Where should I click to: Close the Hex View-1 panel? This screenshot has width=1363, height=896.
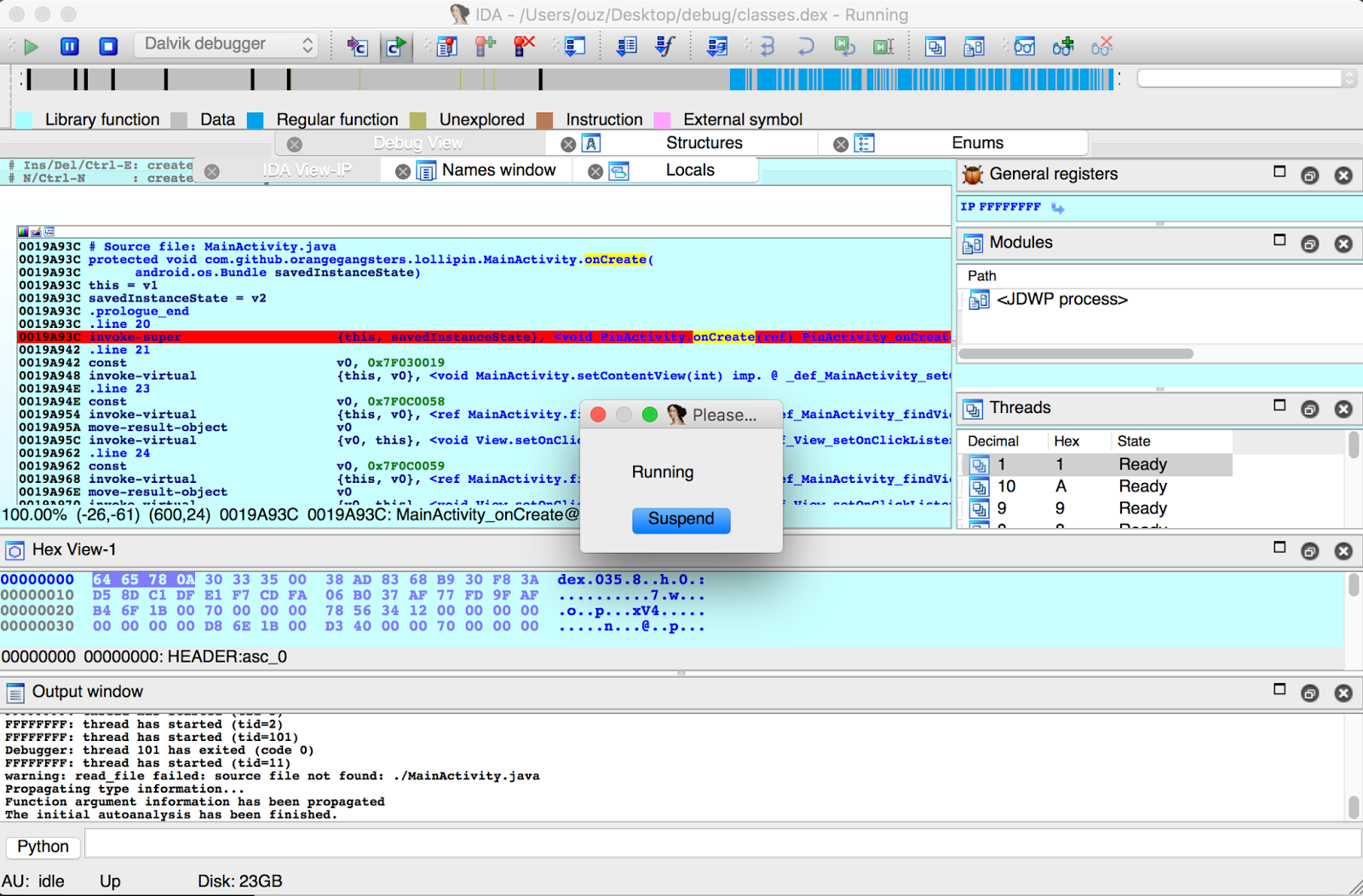tap(1343, 552)
